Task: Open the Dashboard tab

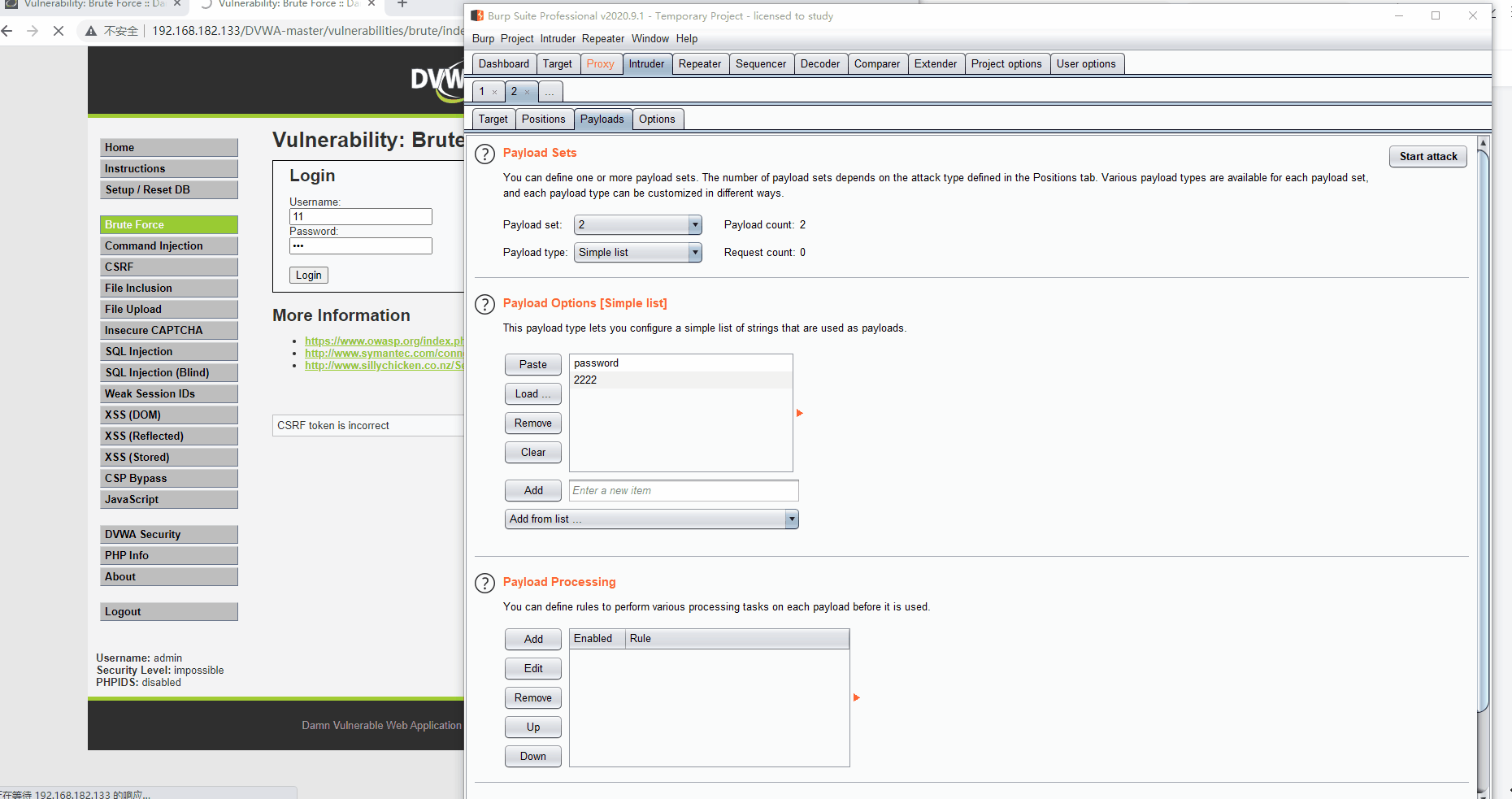Action: (x=504, y=64)
